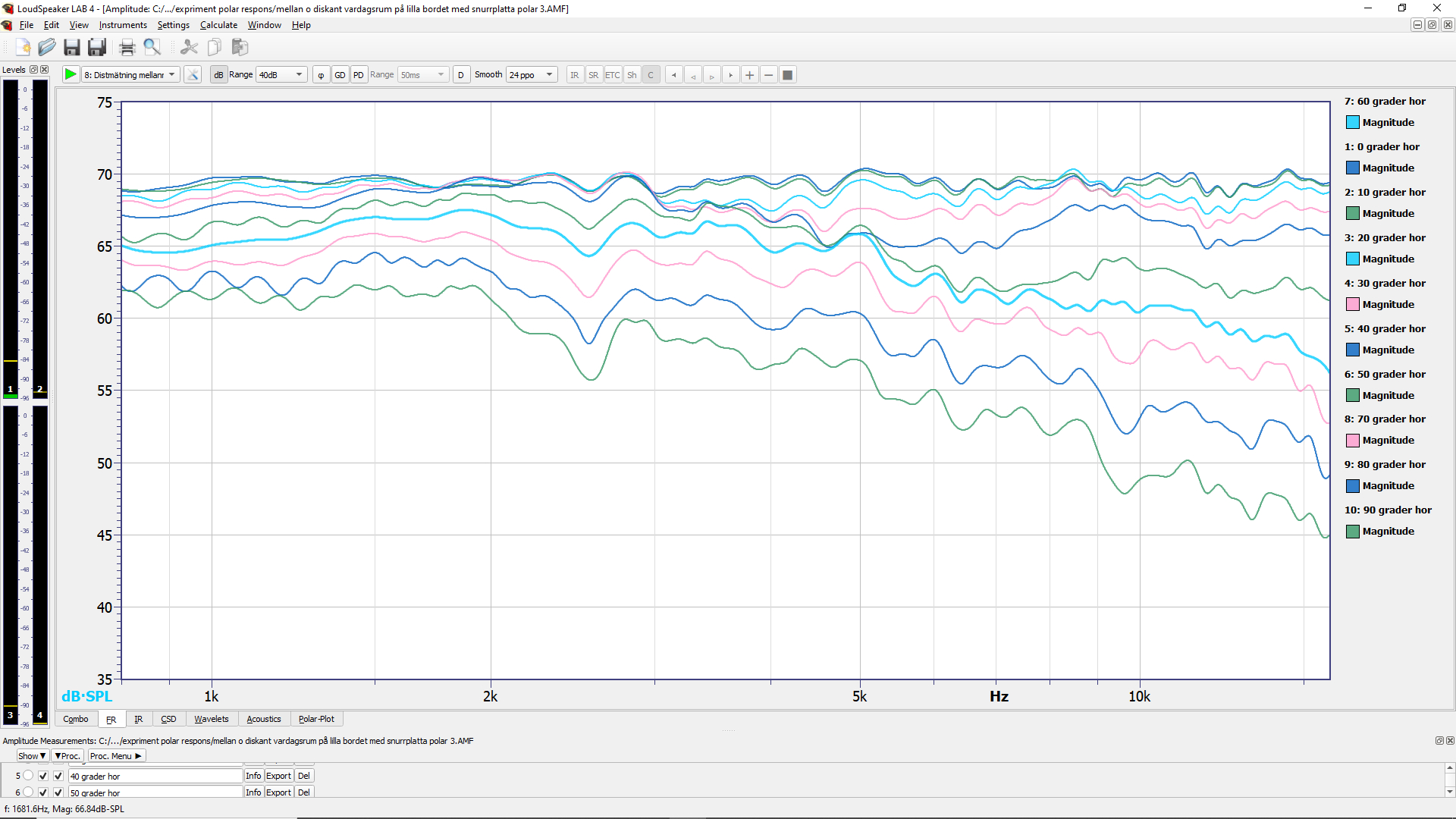Screen dimensions: 1456x819
Task: Copy with the copy icon
Action: pos(214,48)
